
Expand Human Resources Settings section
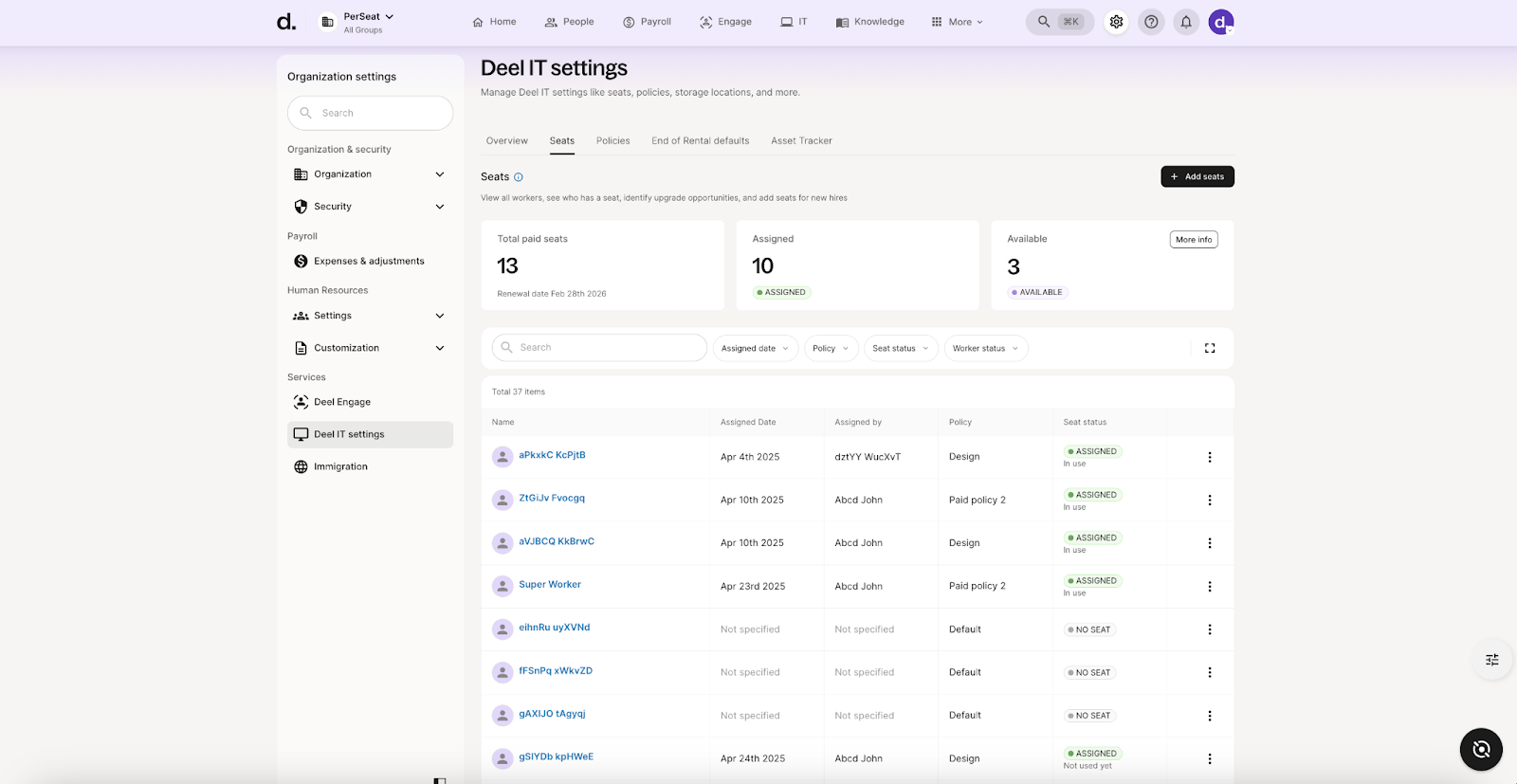click(x=370, y=316)
